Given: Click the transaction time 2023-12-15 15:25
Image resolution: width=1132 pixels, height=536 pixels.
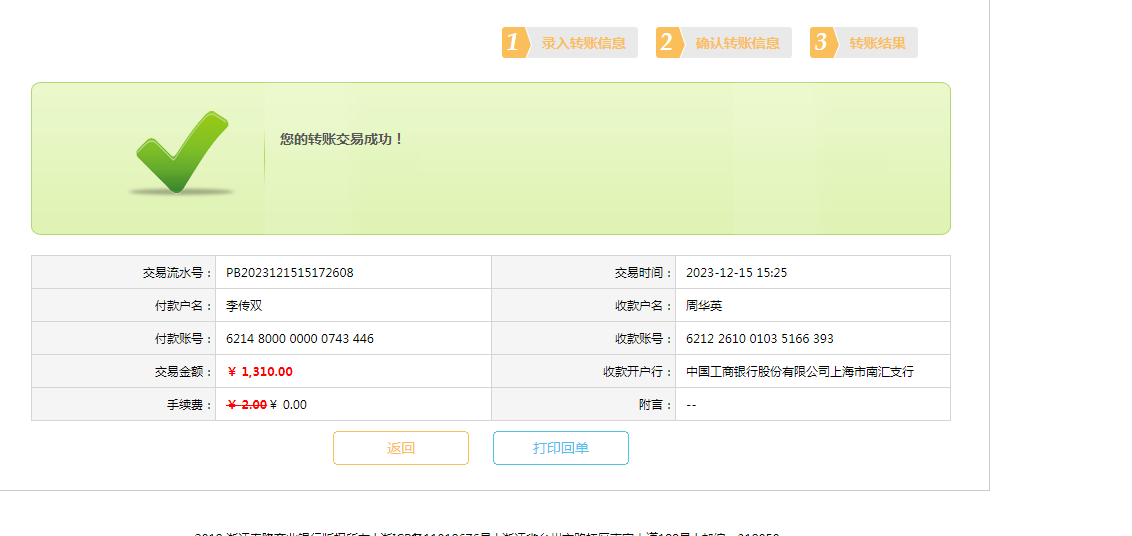Looking at the screenshot, I should 736,273.
